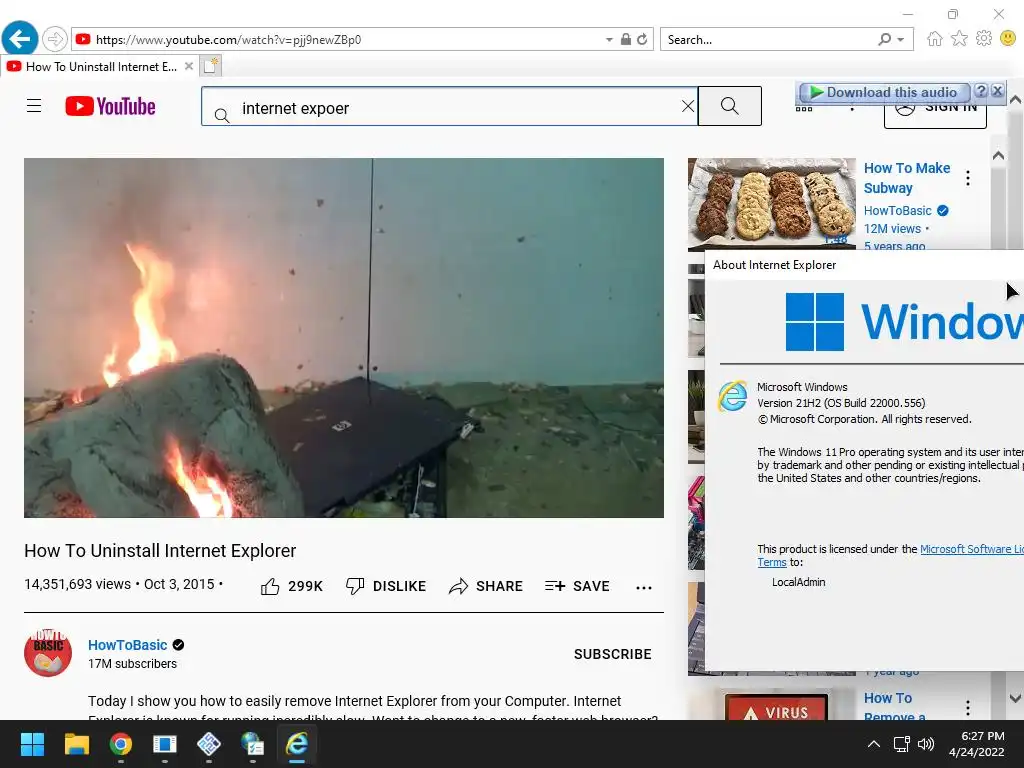Click SAVE to playlist button
This screenshot has width=1024, height=768.
click(x=577, y=586)
